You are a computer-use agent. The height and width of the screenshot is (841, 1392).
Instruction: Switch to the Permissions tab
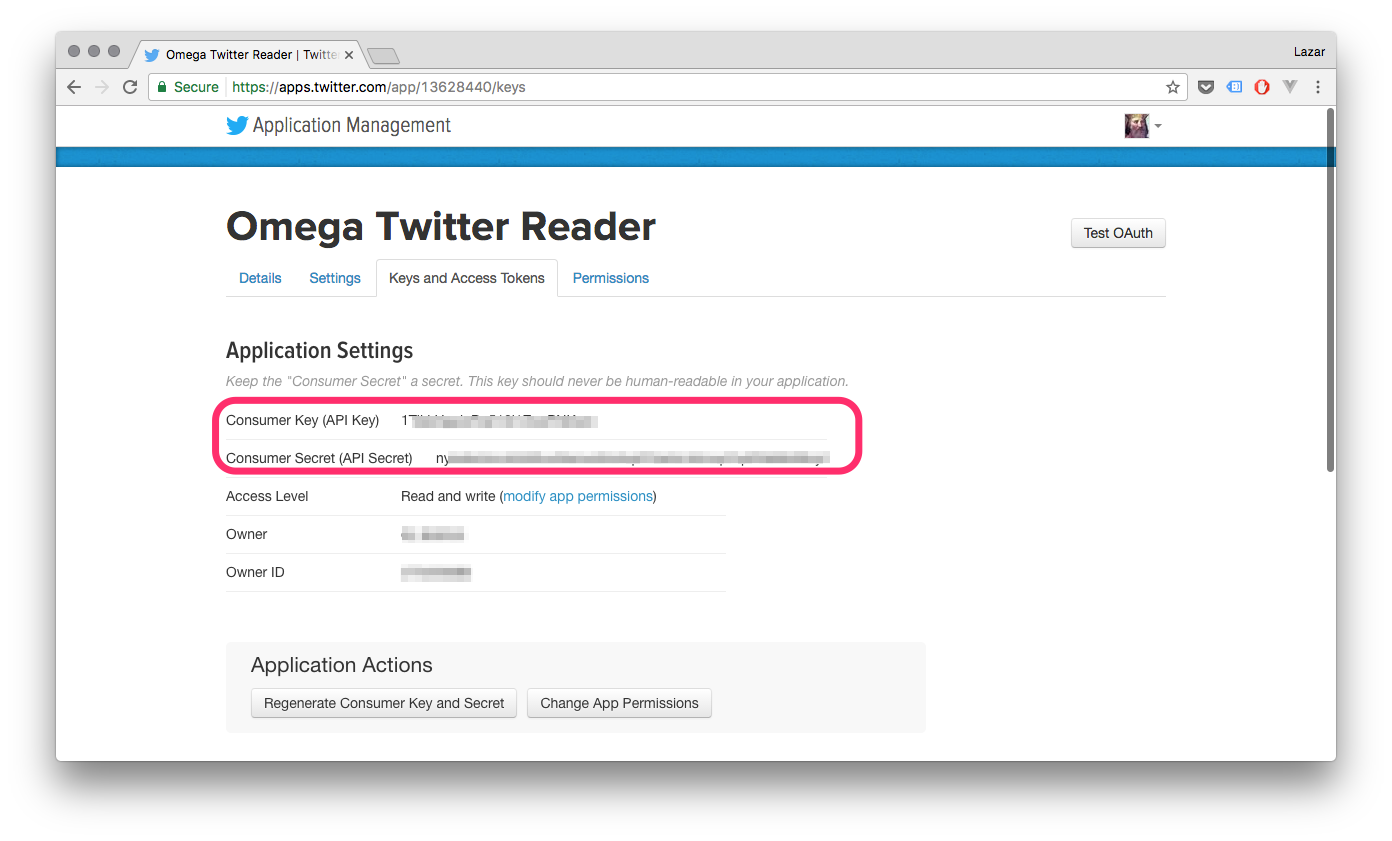[x=611, y=278]
